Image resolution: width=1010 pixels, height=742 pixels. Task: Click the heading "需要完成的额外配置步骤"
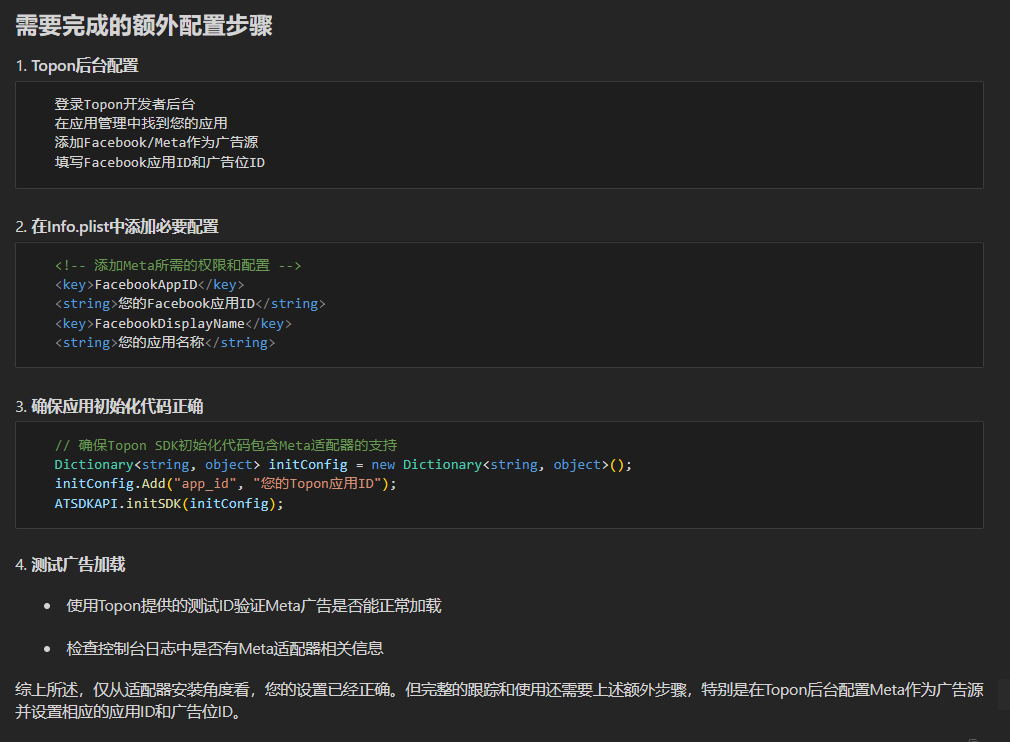144,26
